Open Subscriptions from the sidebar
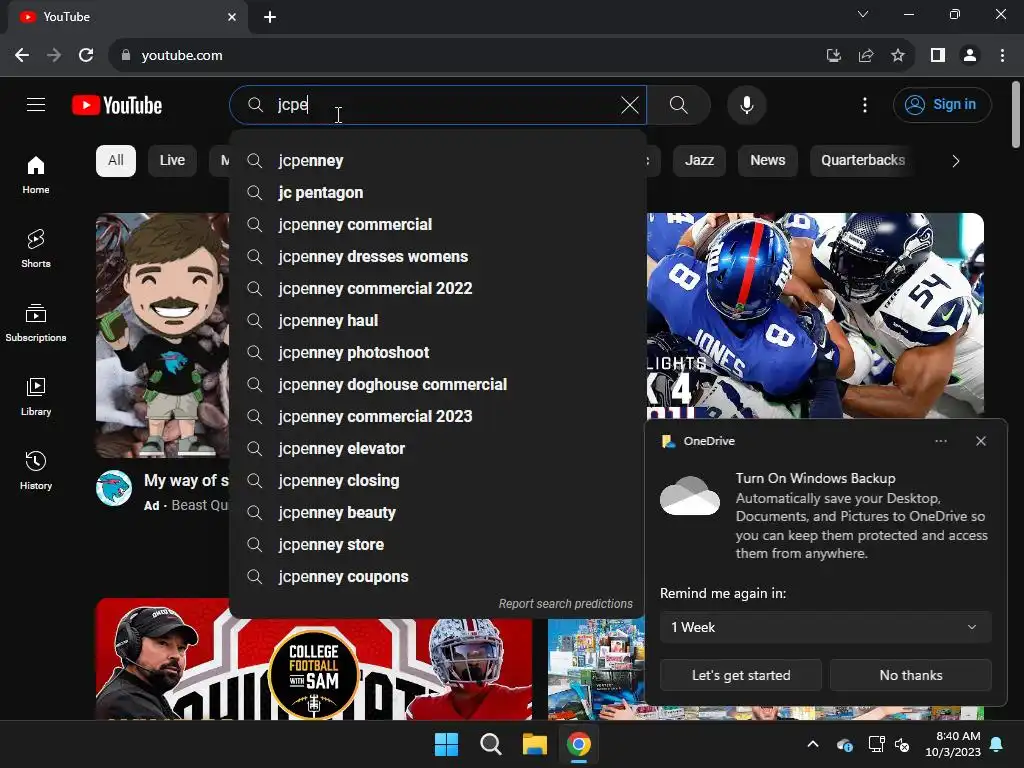Screen dimensions: 1024x768 [36, 323]
